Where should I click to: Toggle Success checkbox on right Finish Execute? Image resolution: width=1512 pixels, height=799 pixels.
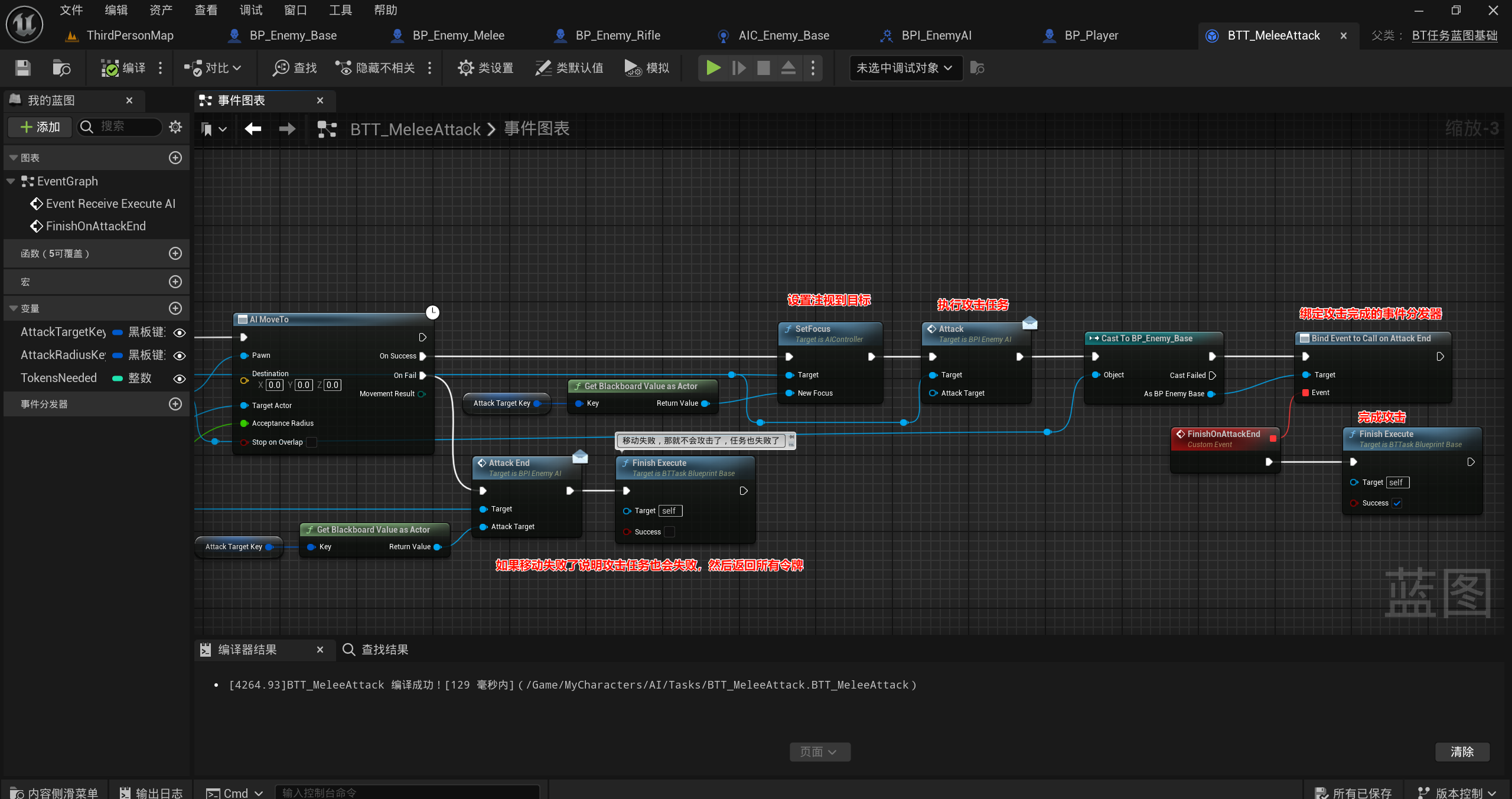coord(1397,503)
